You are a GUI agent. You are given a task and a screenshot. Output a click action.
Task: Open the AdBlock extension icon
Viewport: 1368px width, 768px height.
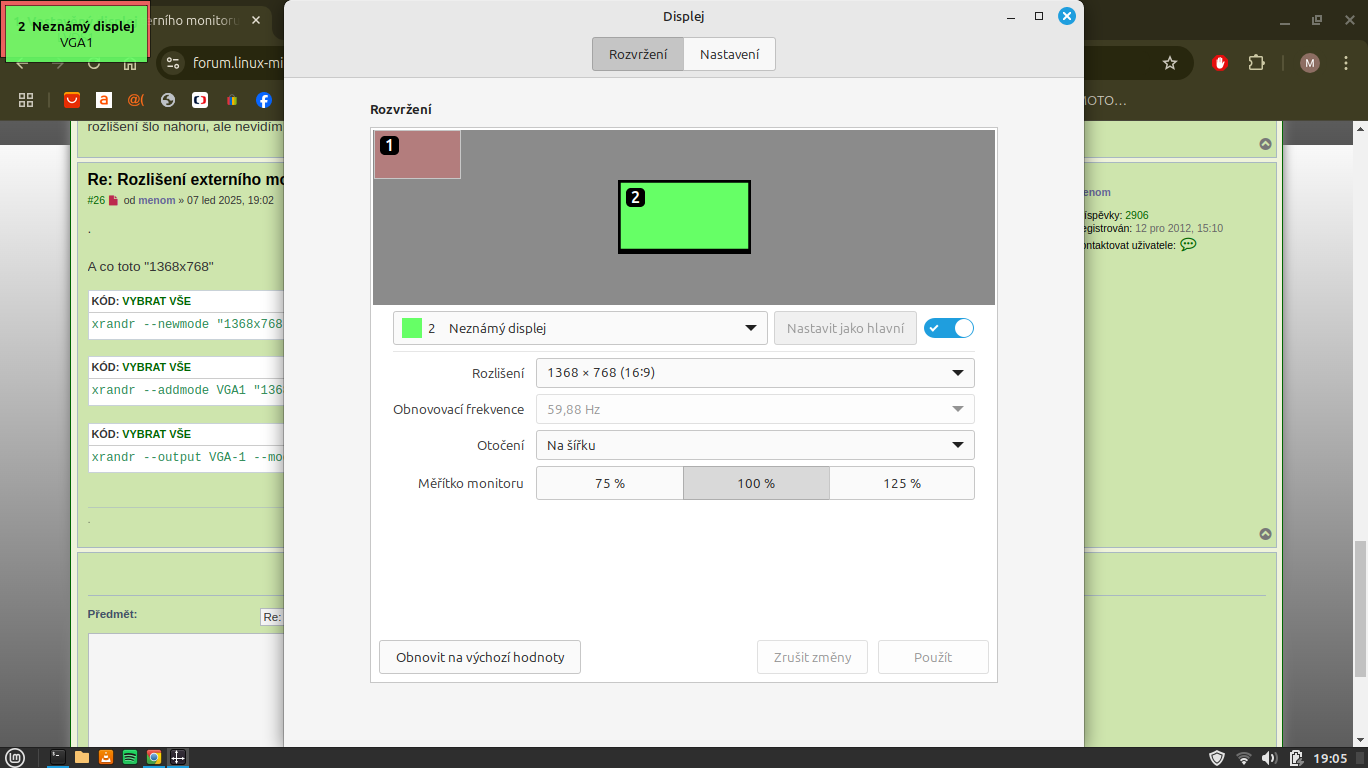tap(1220, 63)
